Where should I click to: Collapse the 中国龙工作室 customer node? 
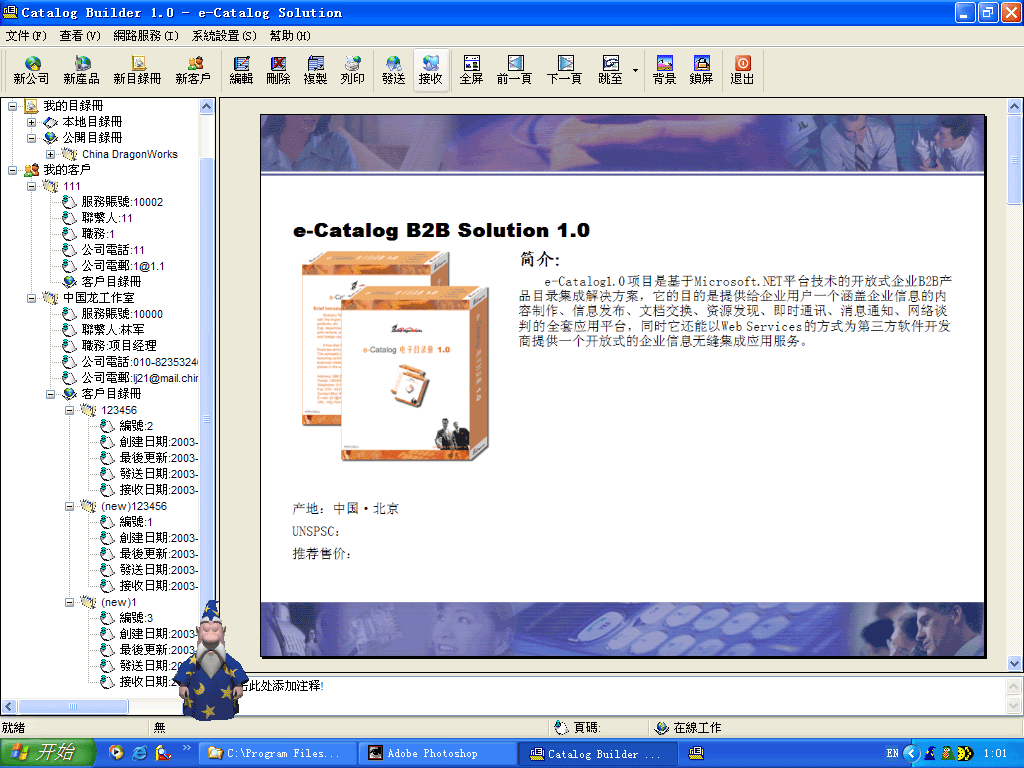pos(31,298)
